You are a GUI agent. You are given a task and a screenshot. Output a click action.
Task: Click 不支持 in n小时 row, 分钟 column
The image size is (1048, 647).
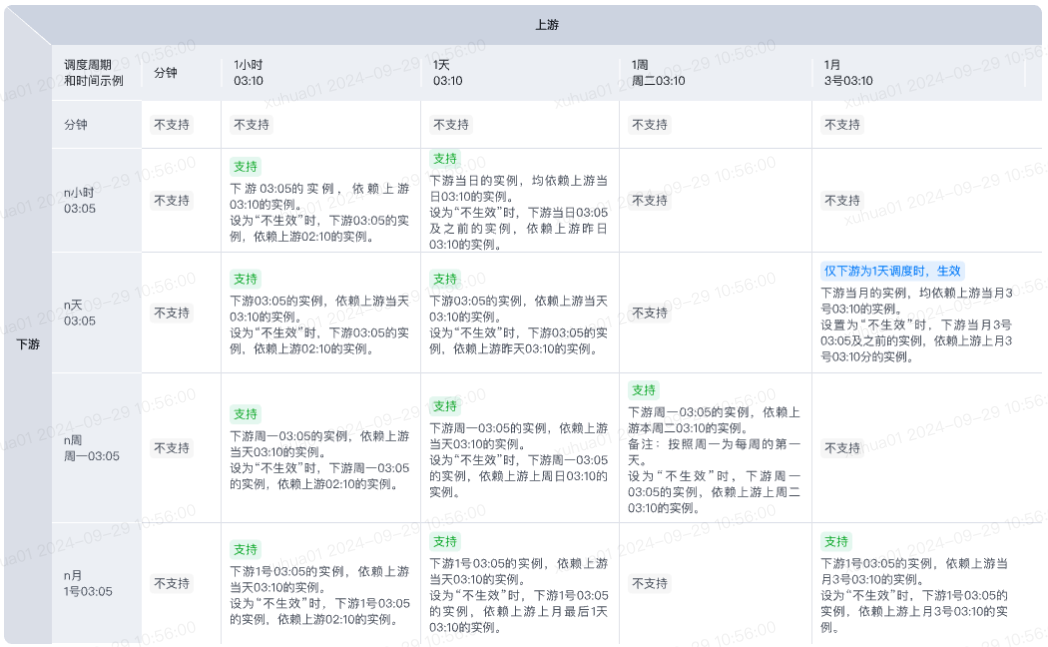tap(172, 201)
